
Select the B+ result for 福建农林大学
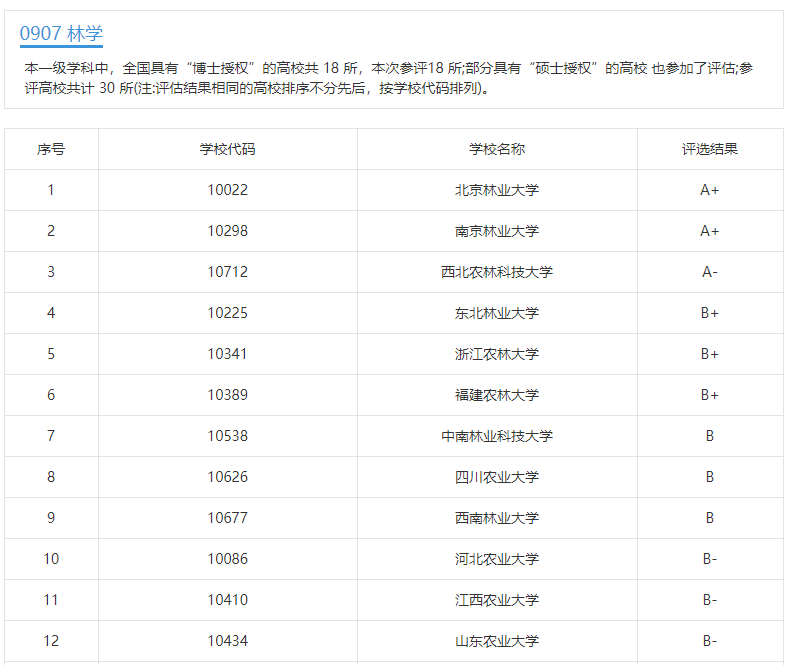click(x=710, y=395)
